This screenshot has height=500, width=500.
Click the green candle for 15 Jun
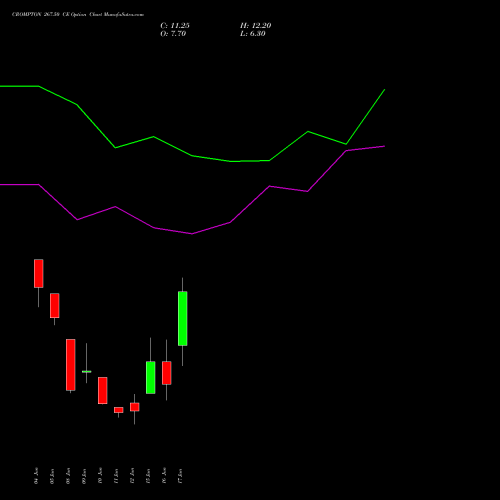(x=151, y=377)
